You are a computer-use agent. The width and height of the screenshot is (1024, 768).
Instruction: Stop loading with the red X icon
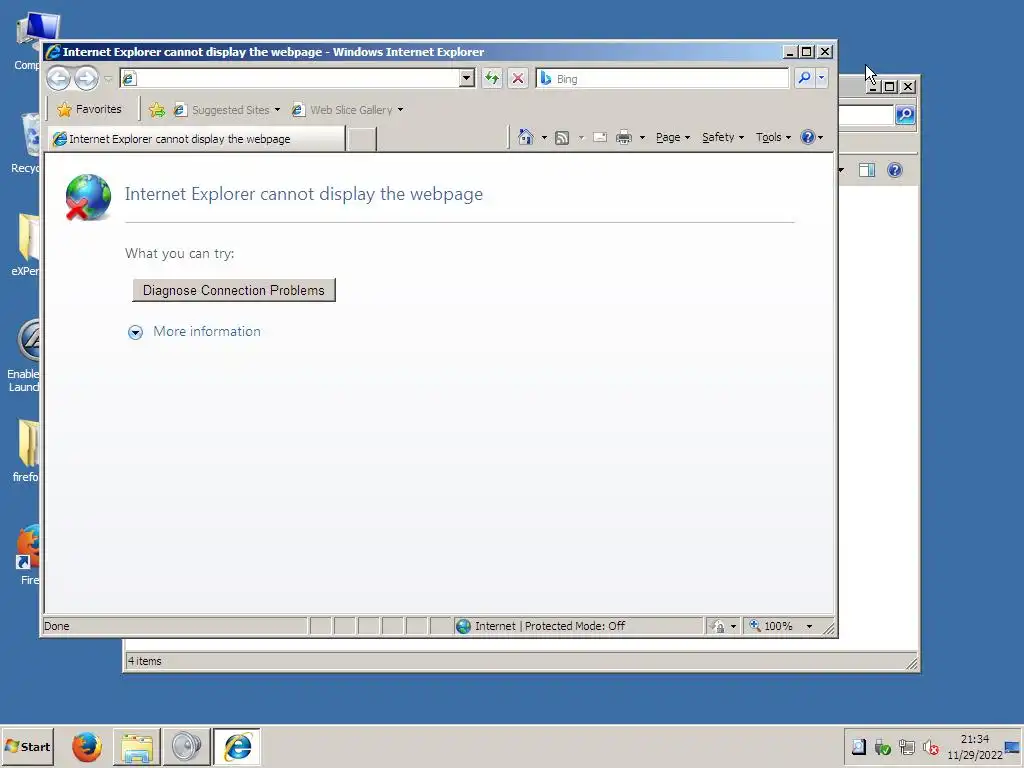click(518, 78)
